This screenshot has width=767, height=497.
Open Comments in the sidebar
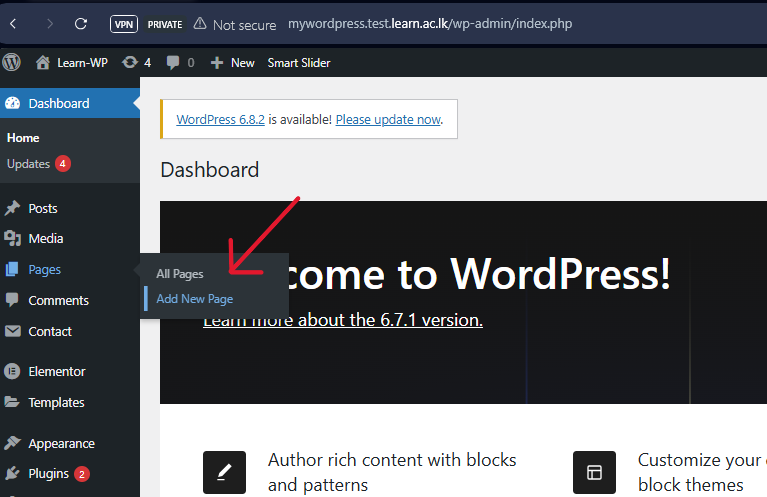(x=59, y=300)
